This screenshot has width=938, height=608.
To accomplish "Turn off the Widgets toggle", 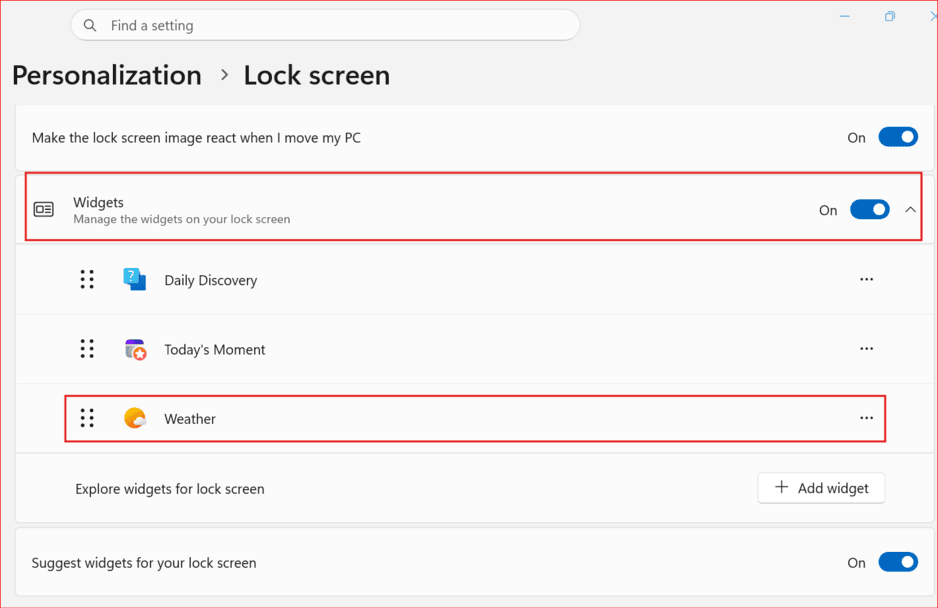I will [x=870, y=209].
